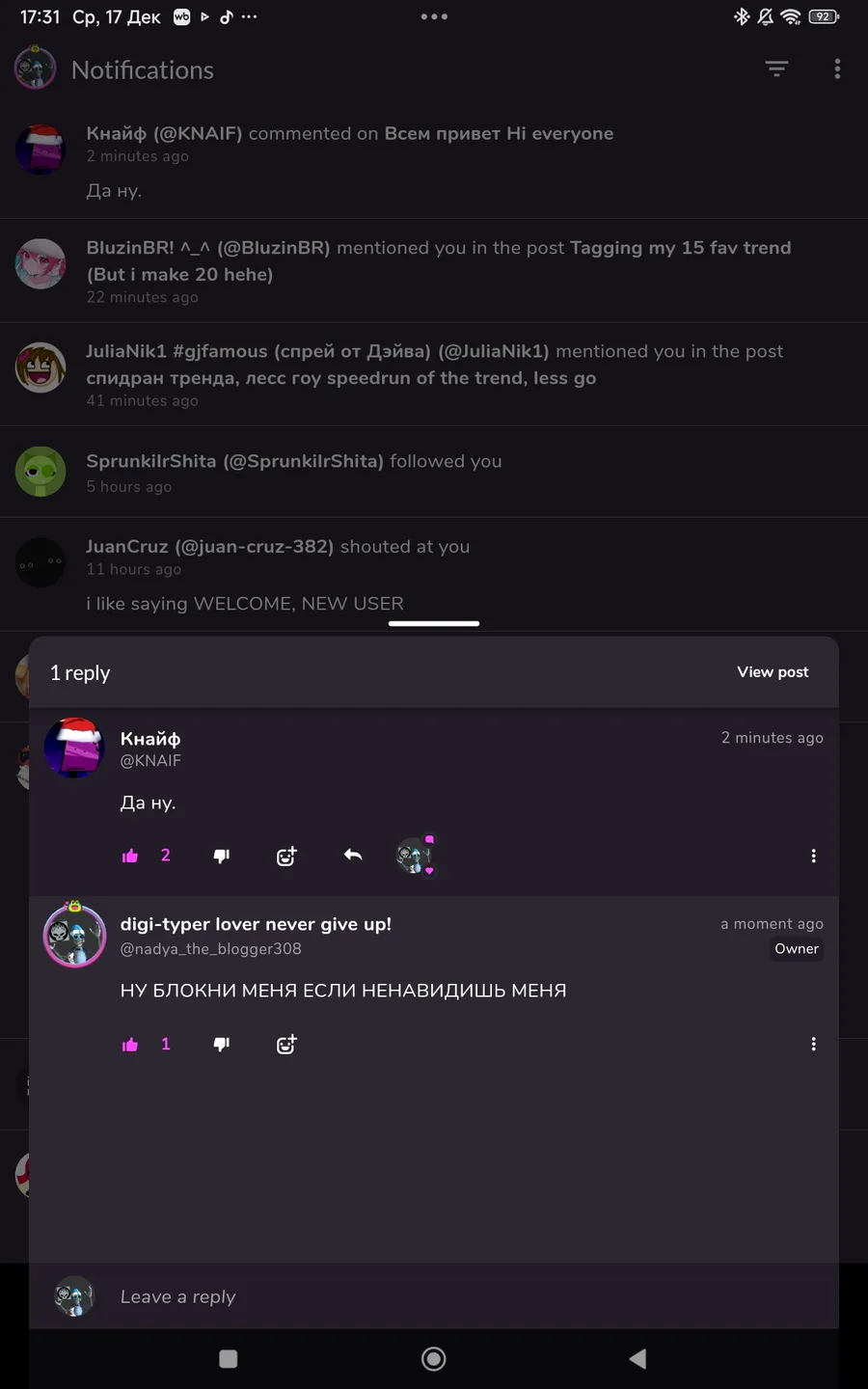
Task: Add a reaction to the Owner's reply
Action: [x=286, y=1045]
